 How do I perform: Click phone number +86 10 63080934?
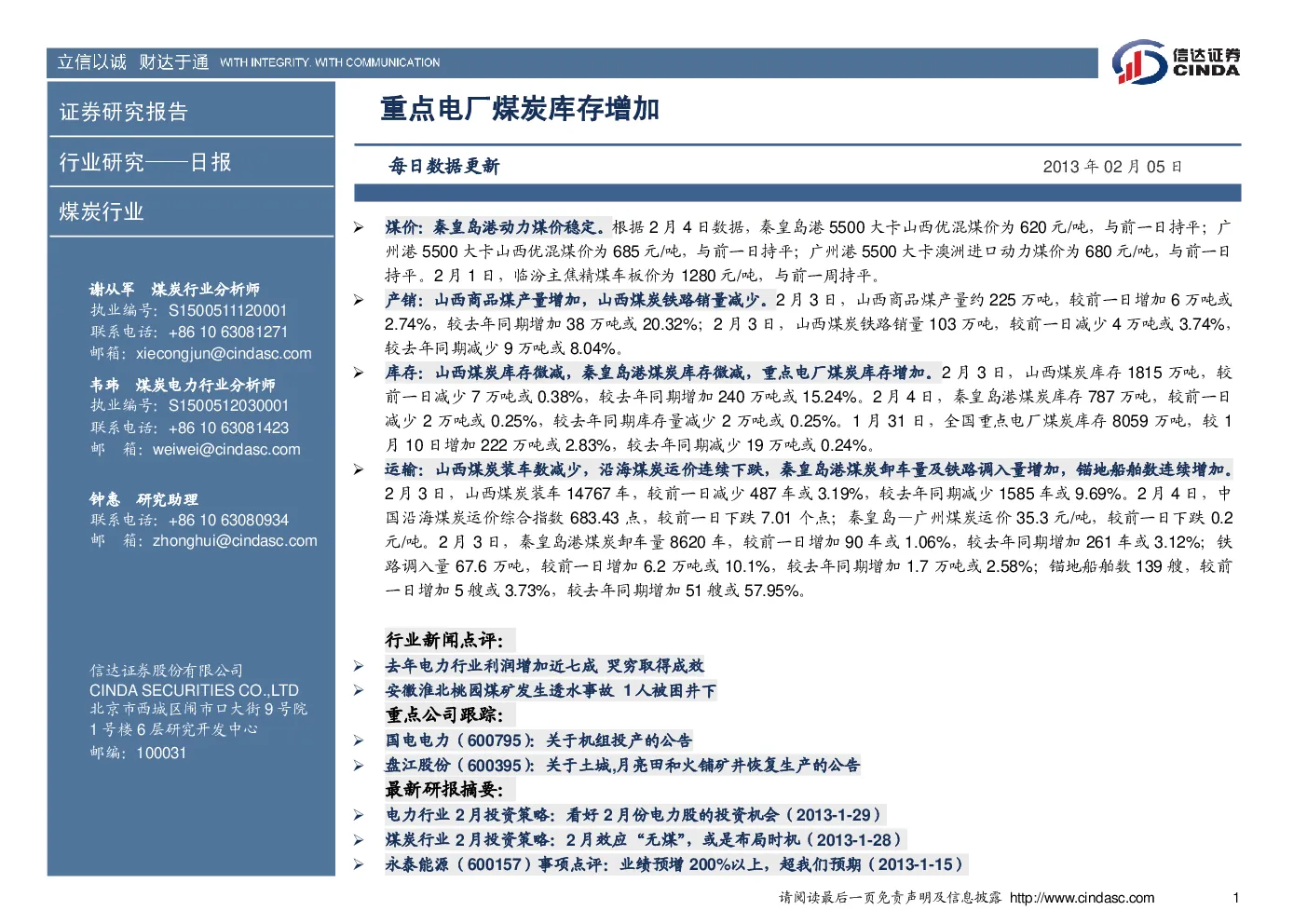tap(228, 521)
